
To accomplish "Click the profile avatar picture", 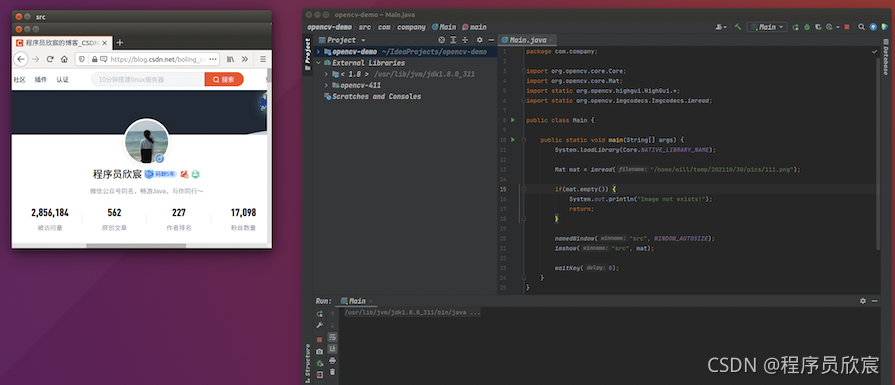I will click(146, 141).
